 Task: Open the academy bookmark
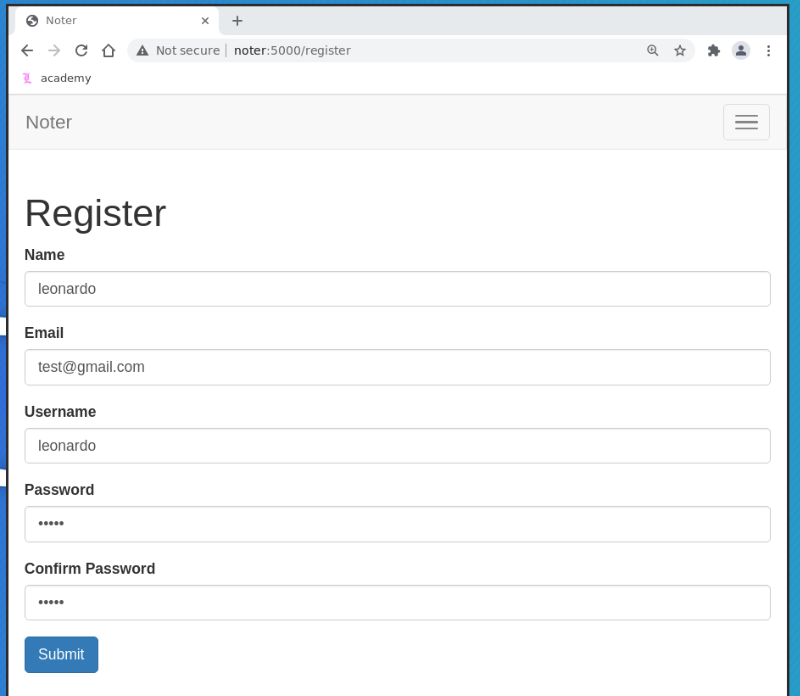pyautogui.click(x=57, y=78)
